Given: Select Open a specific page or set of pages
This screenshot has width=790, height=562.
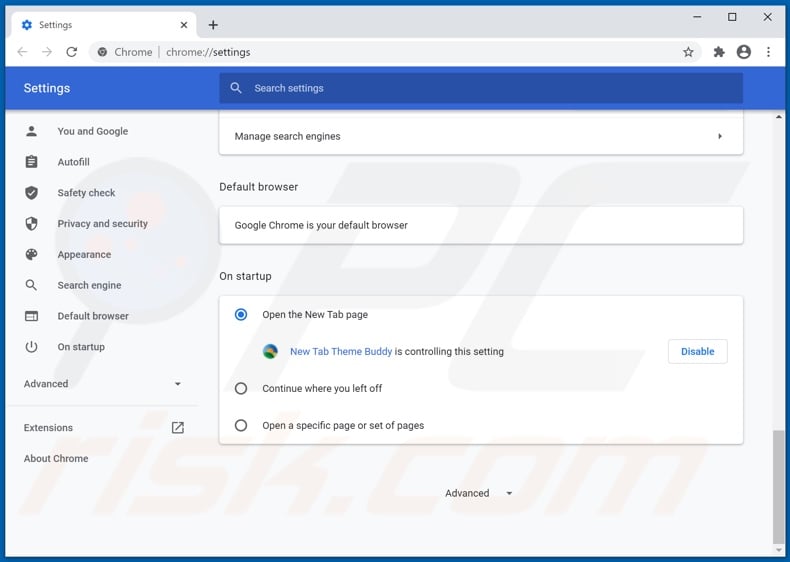Looking at the screenshot, I should click(241, 425).
